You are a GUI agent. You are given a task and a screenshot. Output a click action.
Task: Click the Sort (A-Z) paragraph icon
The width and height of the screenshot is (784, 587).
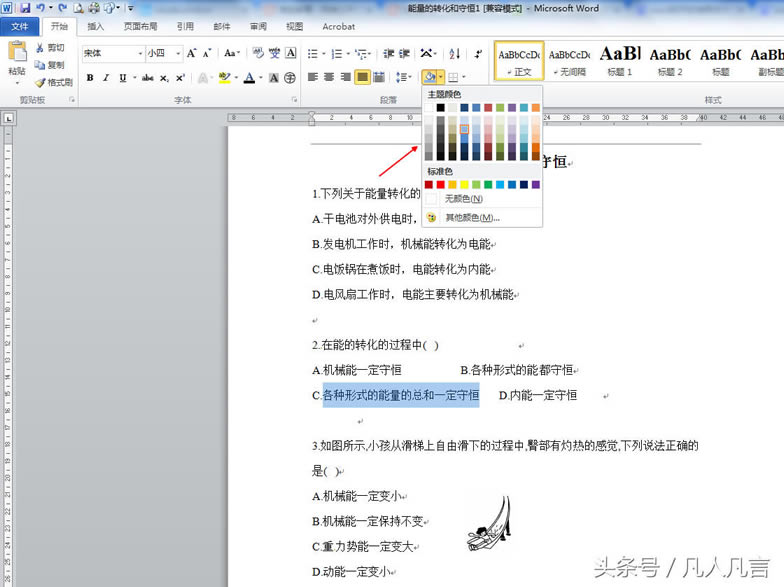(x=454, y=53)
